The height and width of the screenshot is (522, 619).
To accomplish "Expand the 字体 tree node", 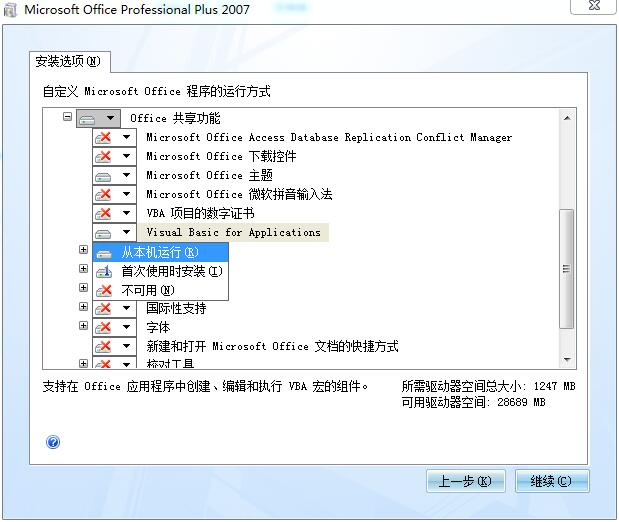I will [x=83, y=325].
